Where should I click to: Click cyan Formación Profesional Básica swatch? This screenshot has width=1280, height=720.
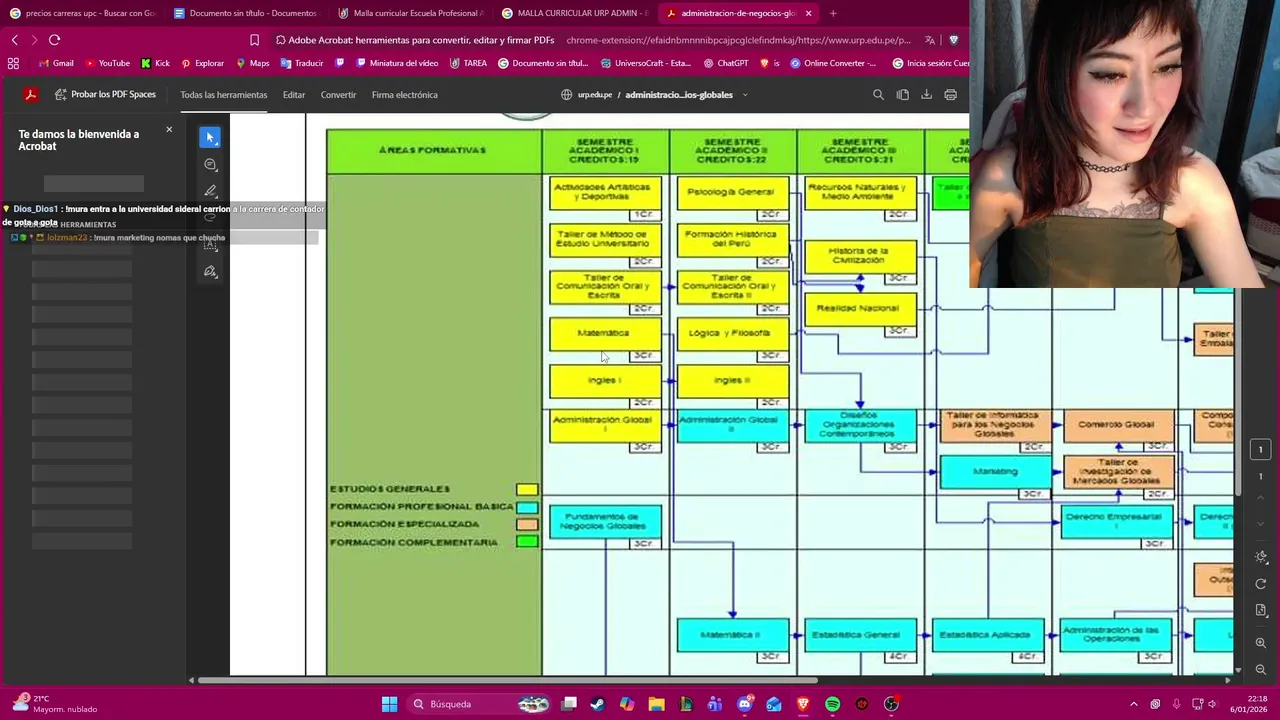coord(527,507)
